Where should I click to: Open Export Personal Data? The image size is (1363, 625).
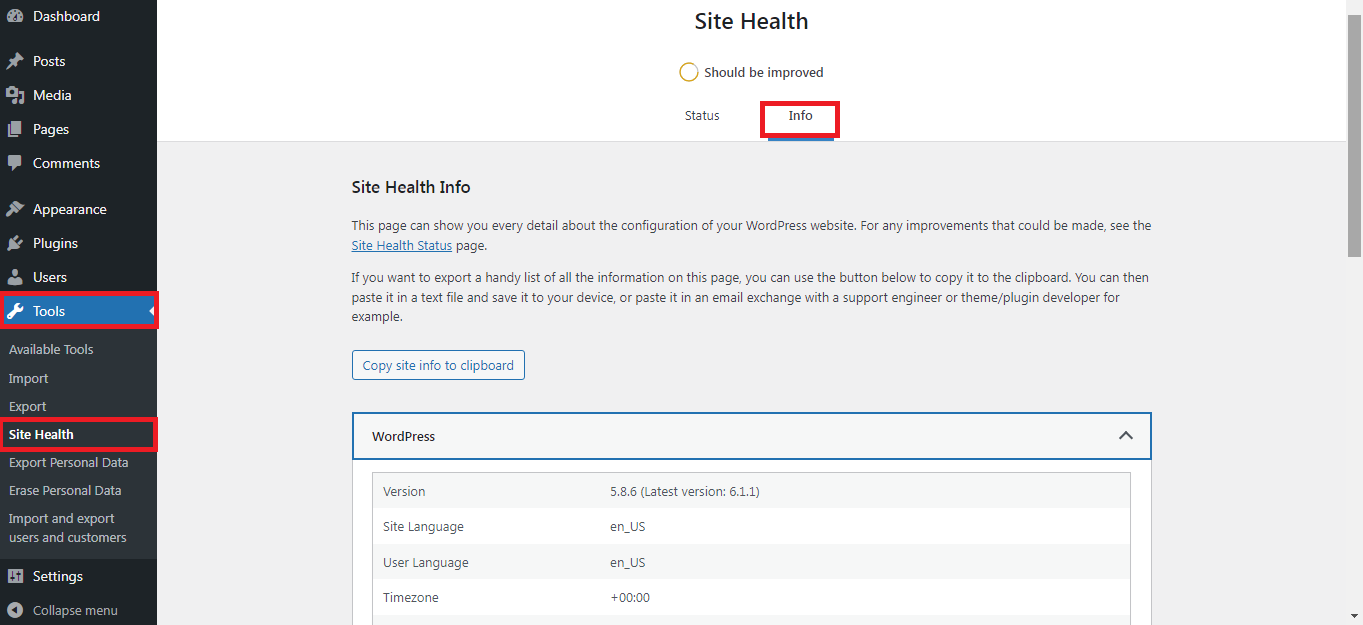pyautogui.click(x=68, y=462)
